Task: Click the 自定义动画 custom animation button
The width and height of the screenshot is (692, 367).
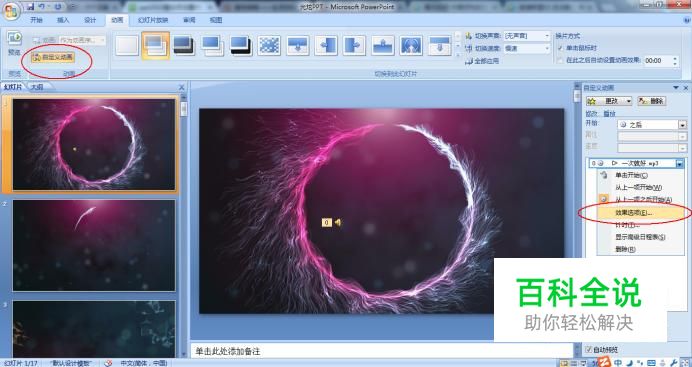Action: coord(53,57)
